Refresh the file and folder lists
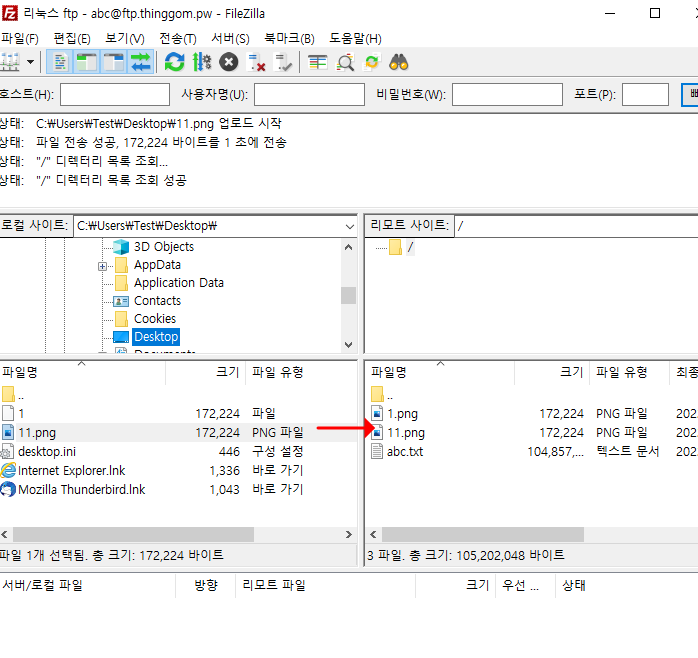The image size is (698, 658). [x=174, y=62]
